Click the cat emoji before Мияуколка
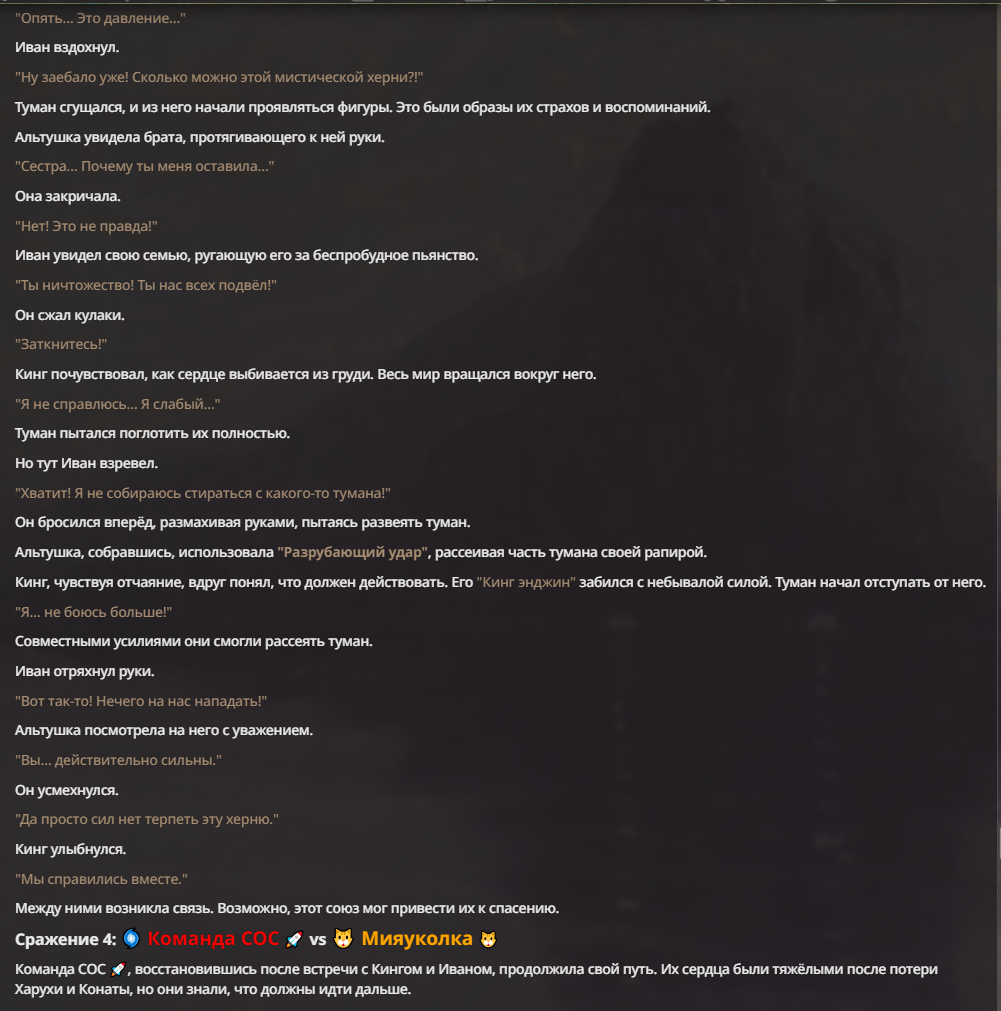Image resolution: width=1001 pixels, height=1011 pixels. click(x=343, y=939)
